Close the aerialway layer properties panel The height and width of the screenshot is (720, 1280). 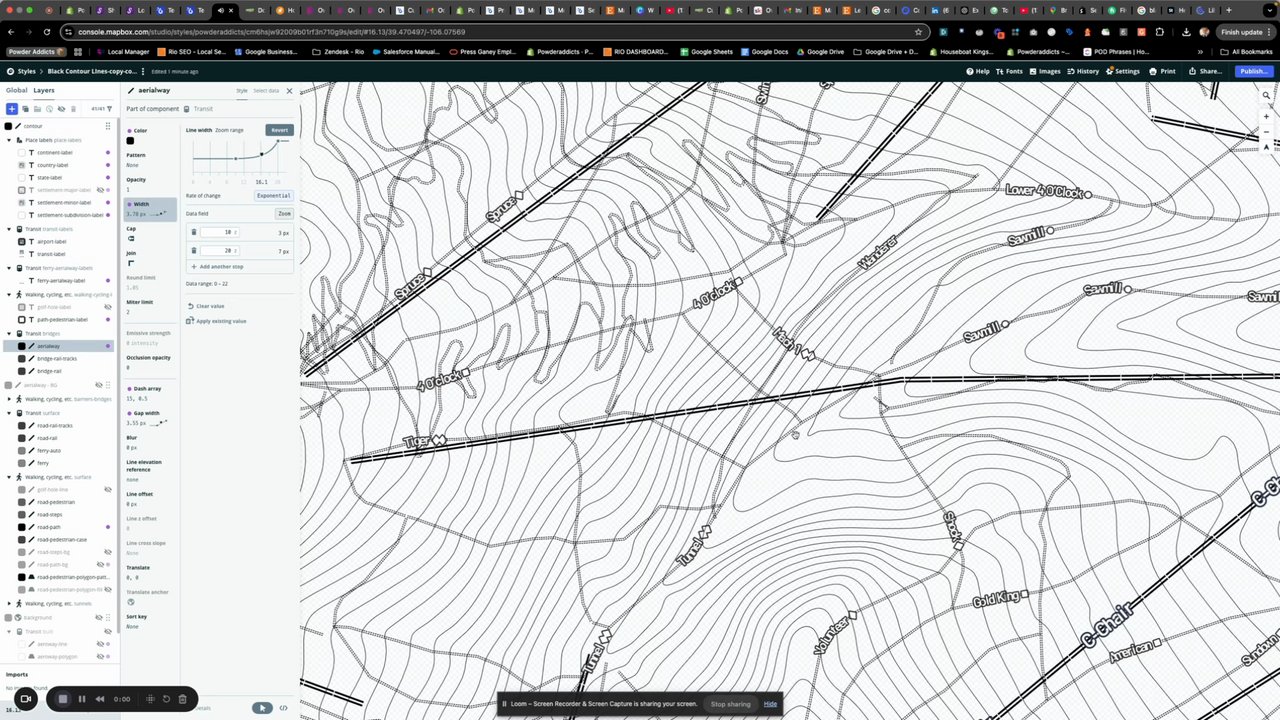coord(289,91)
